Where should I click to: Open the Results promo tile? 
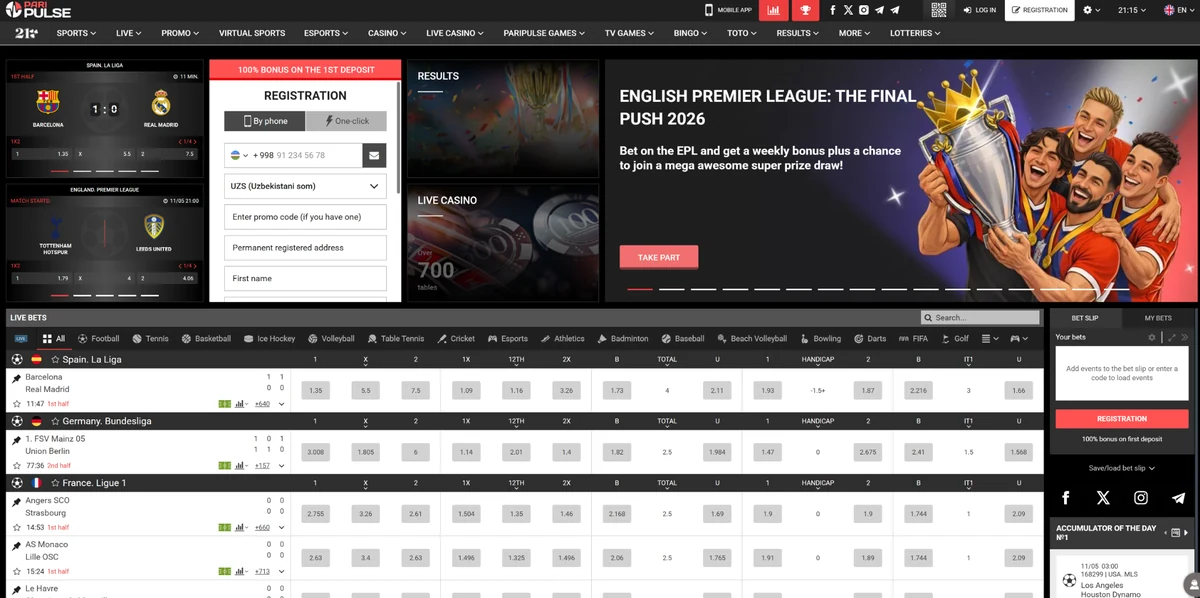pyautogui.click(x=503, y=119)
